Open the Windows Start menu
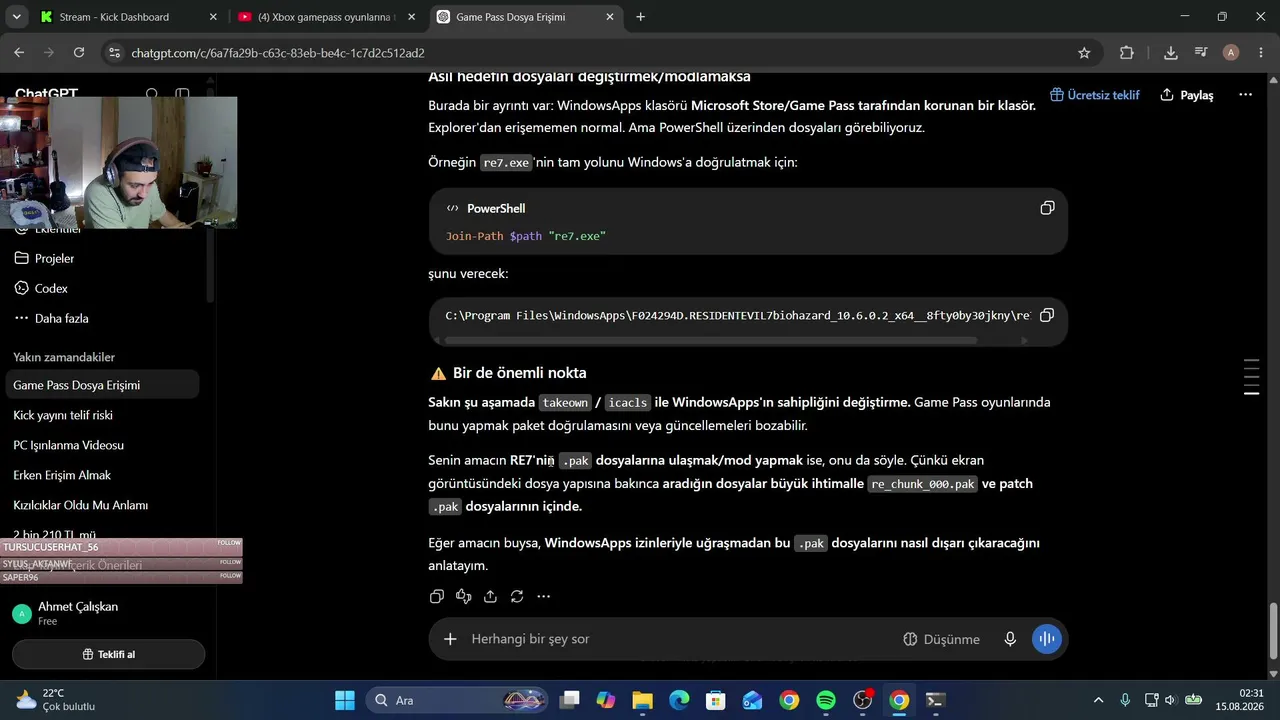1280x720 pixels. click(x=344, y=700)
